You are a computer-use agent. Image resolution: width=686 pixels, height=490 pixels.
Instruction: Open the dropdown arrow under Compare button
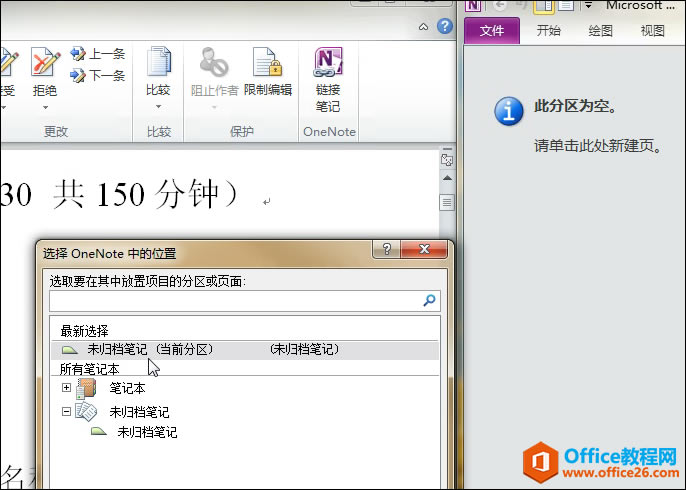point(158,106)
